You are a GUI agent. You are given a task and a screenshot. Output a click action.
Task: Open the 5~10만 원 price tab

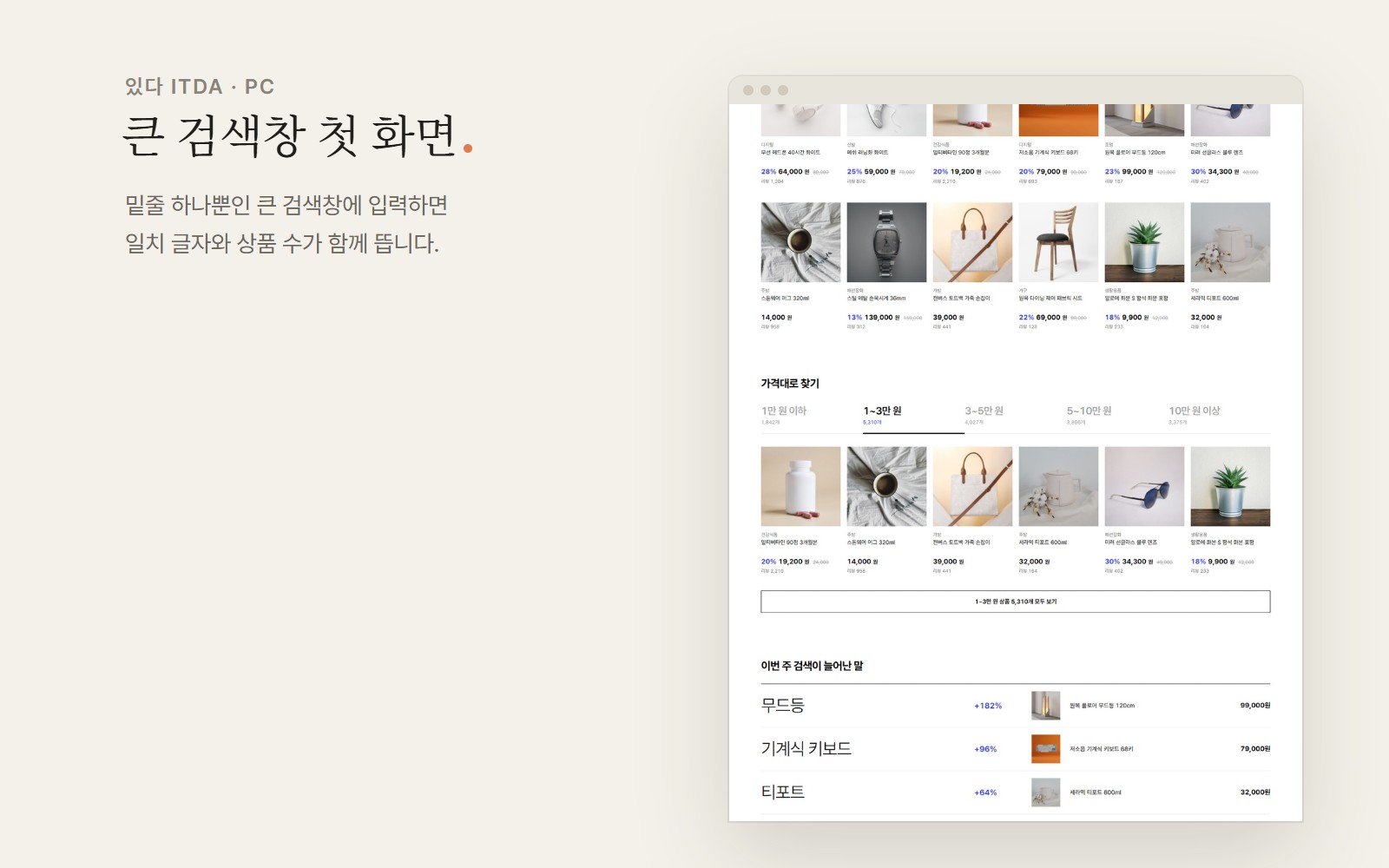[x=1116, y=415]
